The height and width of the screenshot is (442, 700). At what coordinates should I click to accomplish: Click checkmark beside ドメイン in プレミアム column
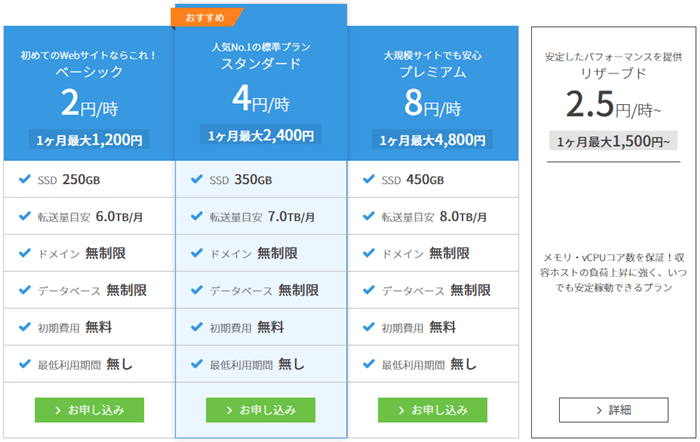(369, 253)
